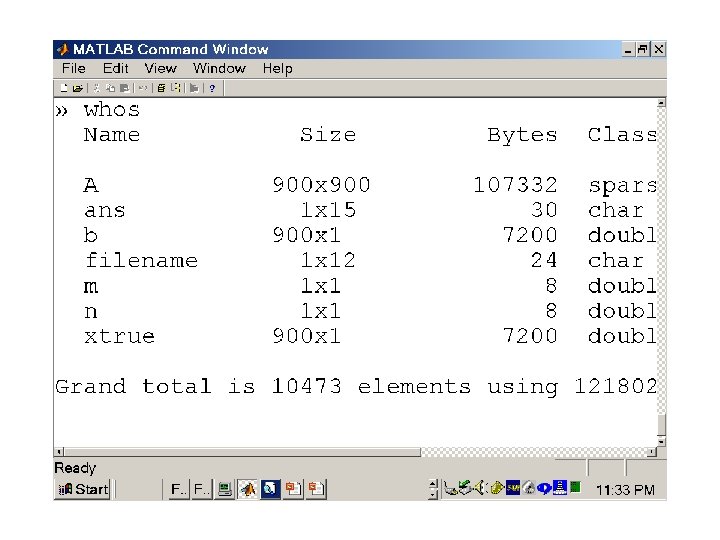This screenshot has height=540, width=720.
Task: Click the whos command text
Action: tap(112, 110)
